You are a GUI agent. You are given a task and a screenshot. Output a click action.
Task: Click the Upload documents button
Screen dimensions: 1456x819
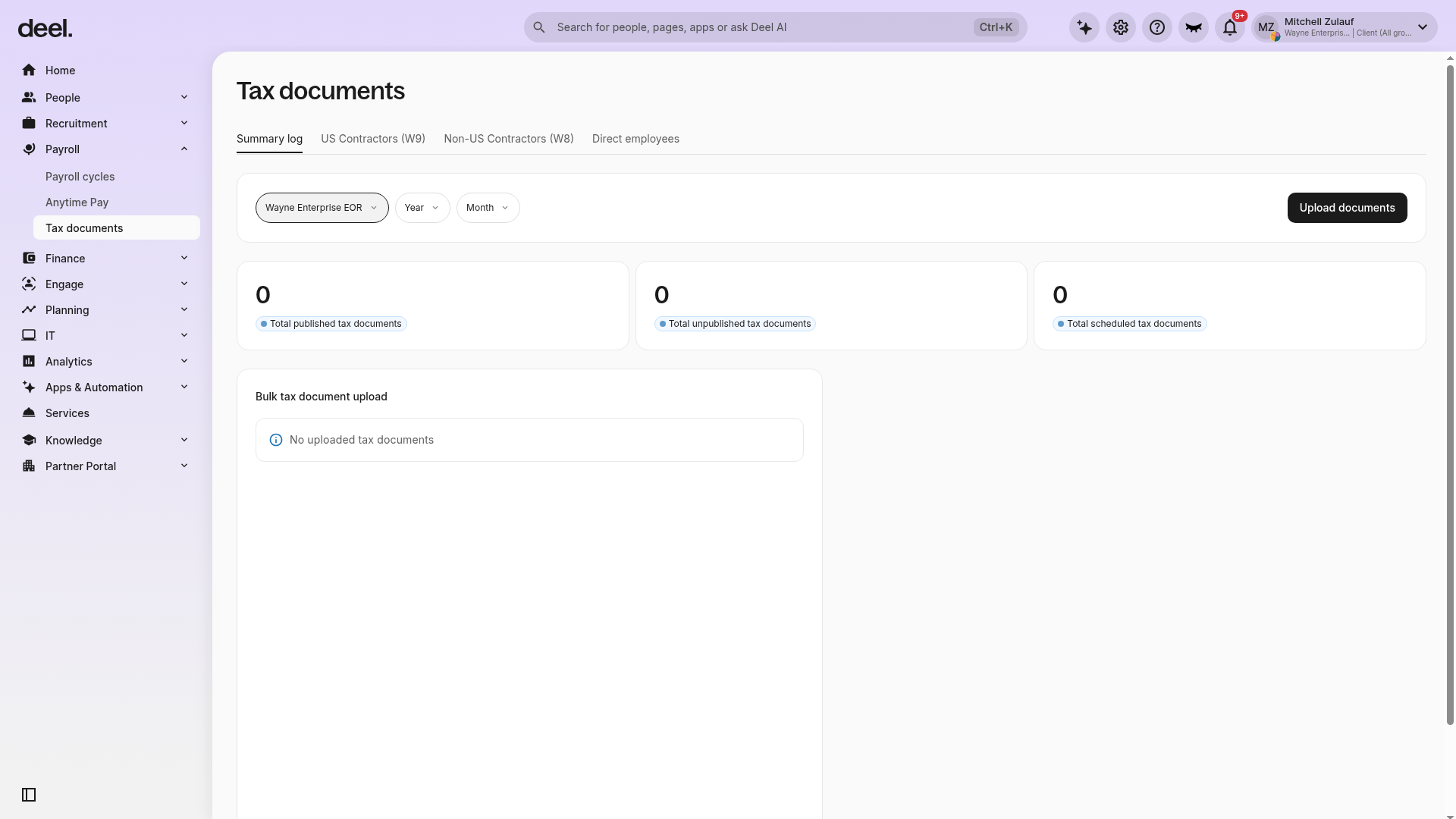coord(1348,208)
